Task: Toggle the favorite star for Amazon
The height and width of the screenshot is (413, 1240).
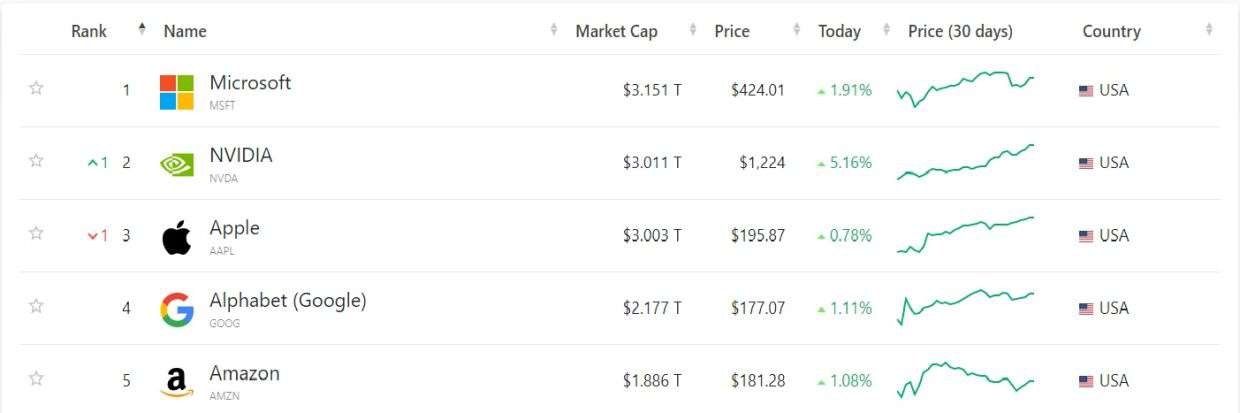Action: coord(36,378)
